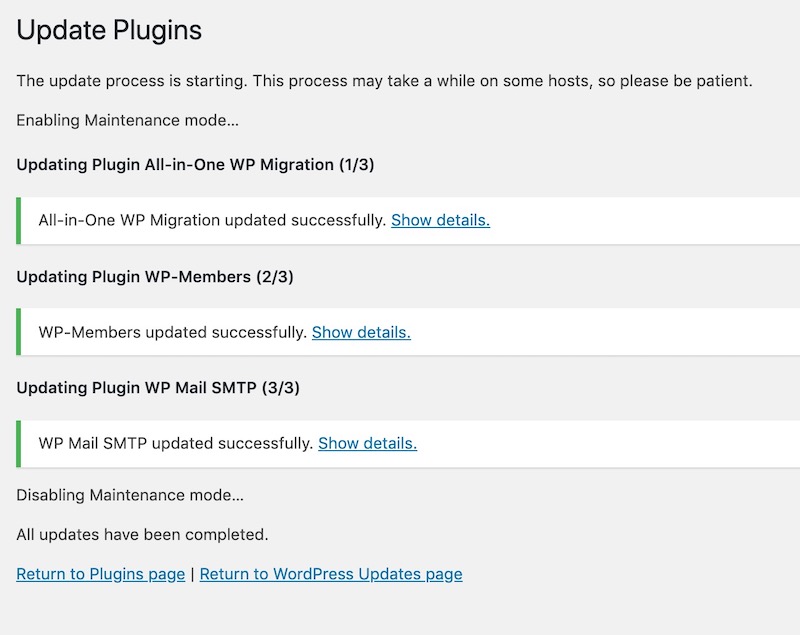Click green bar of WP-Members notice
800x635 pixels.
click(19, 332)
